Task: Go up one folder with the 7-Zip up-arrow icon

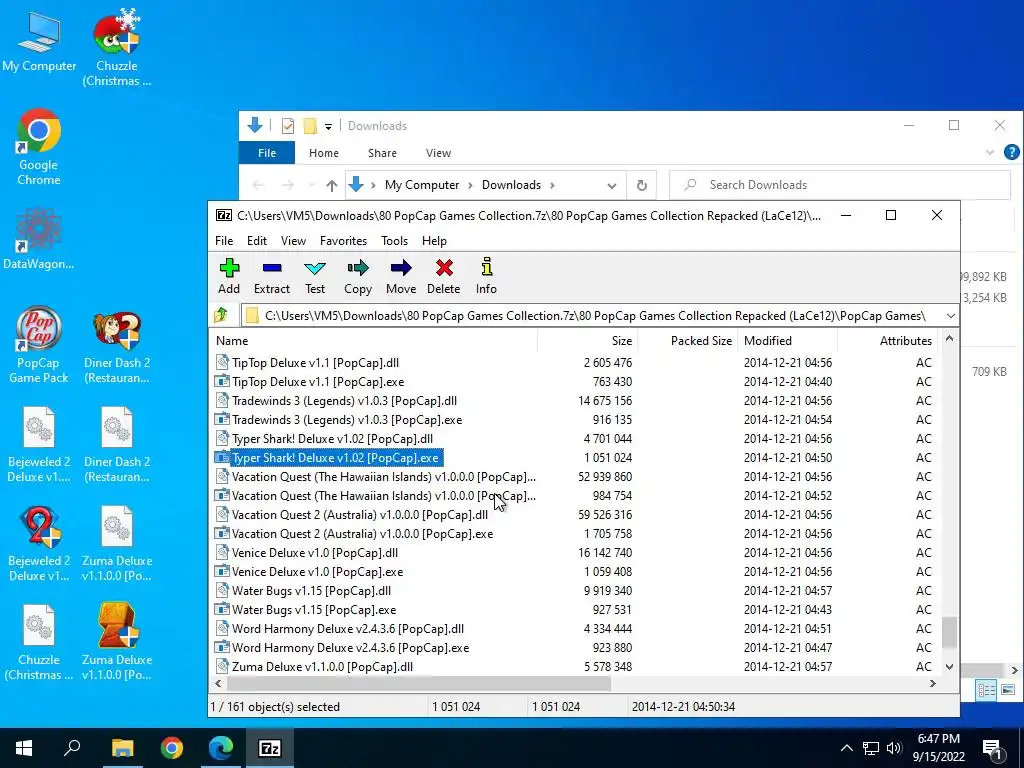Action: pyautogui.click(x=221, y=315)
